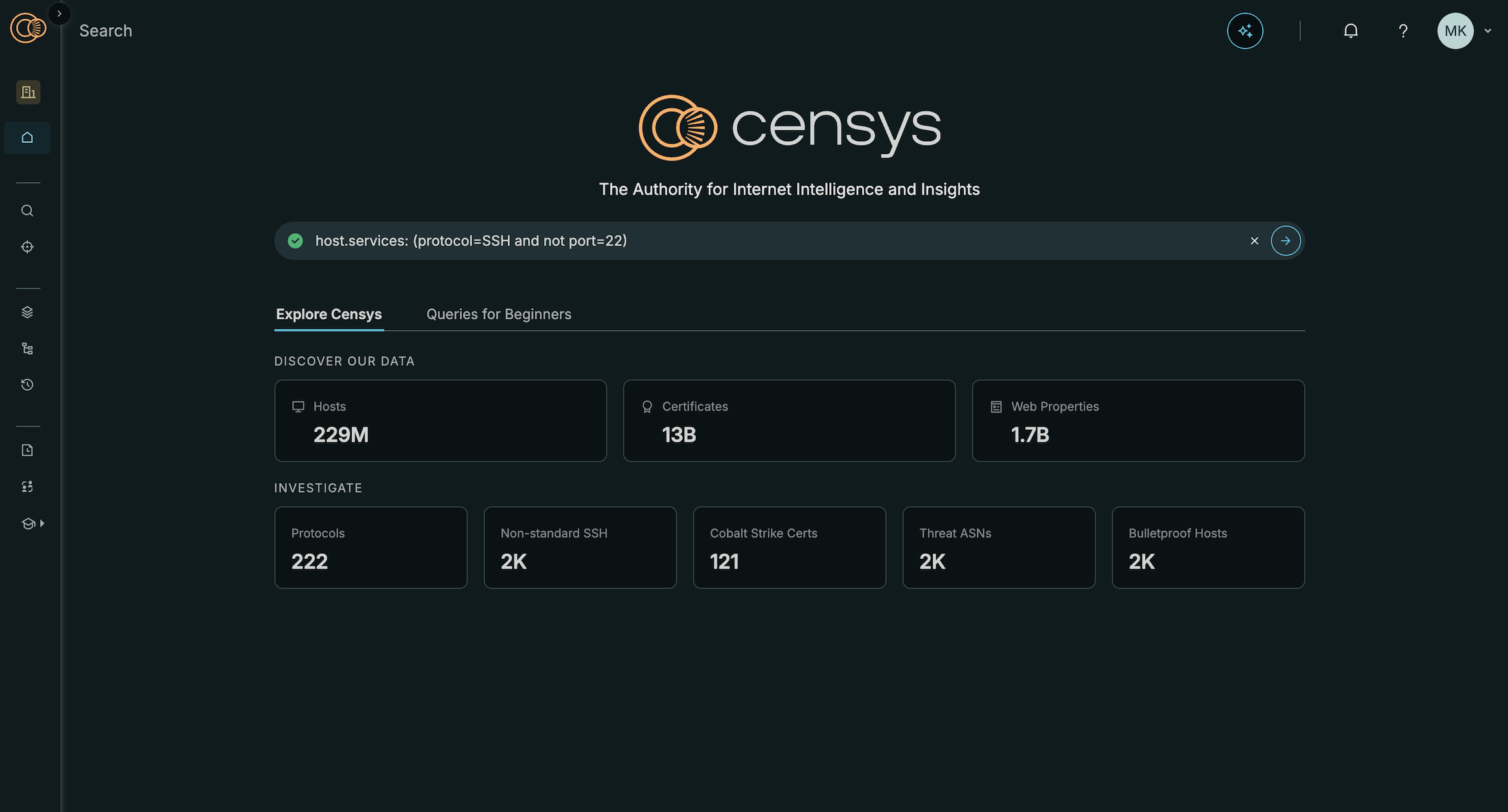Clear the search query with X

point(1254,241)
